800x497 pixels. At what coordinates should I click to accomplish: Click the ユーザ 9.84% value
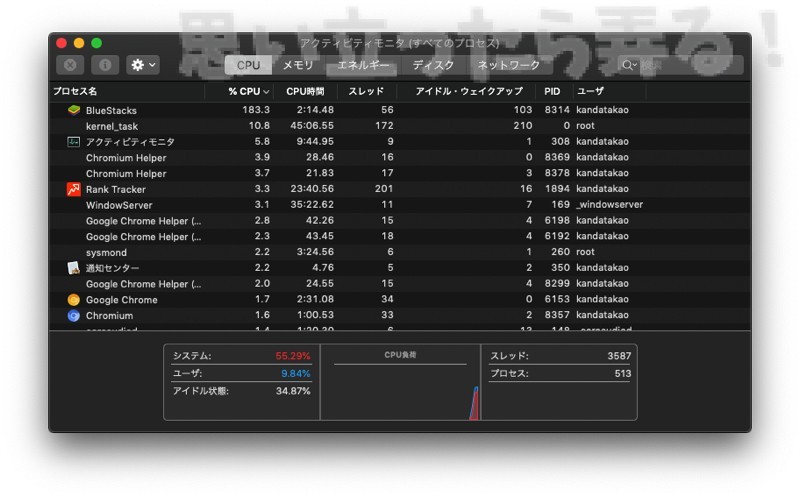coord(295,374)
